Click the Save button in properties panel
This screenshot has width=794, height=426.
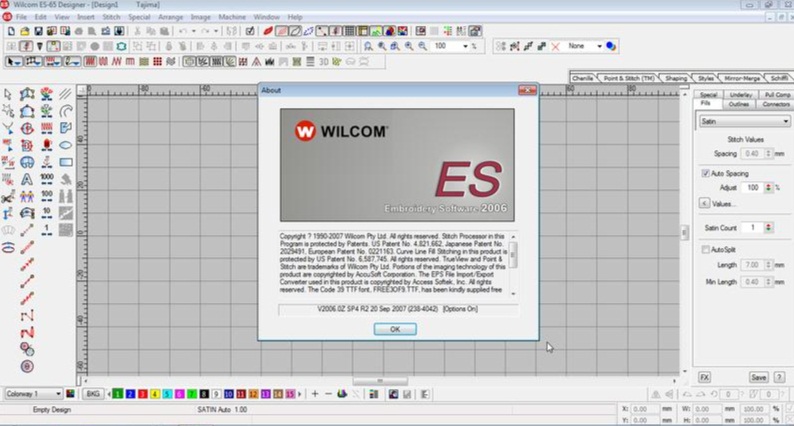tap(759, 377)
